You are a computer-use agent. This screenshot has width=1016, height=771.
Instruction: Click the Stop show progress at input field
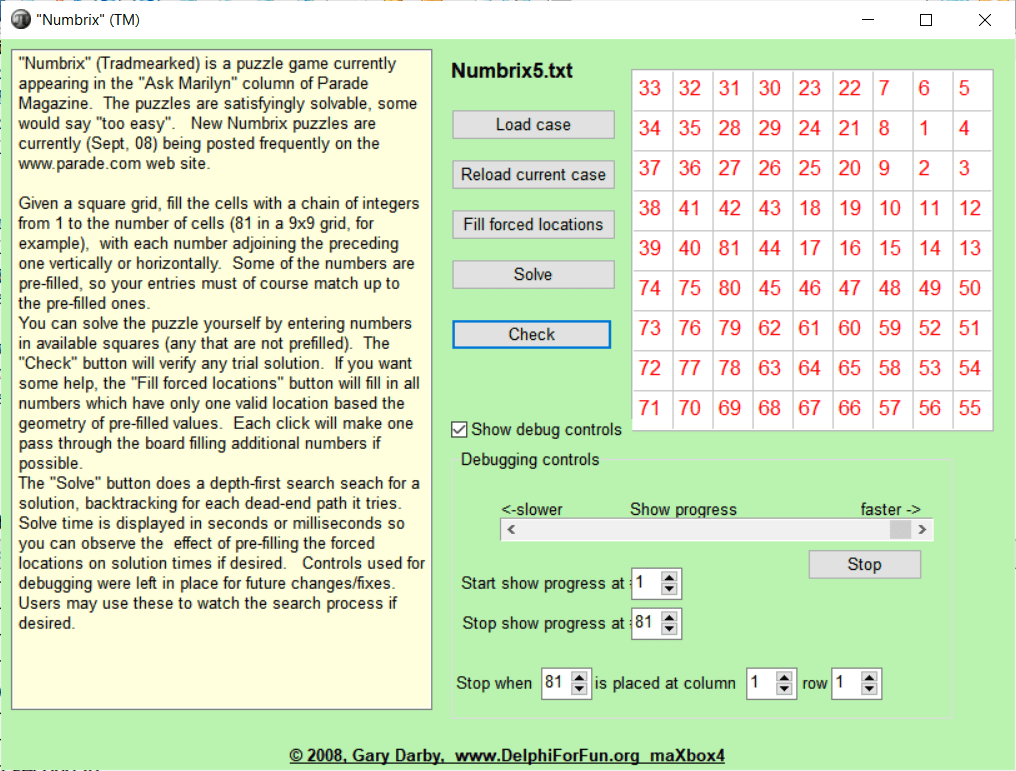(645, 623)
